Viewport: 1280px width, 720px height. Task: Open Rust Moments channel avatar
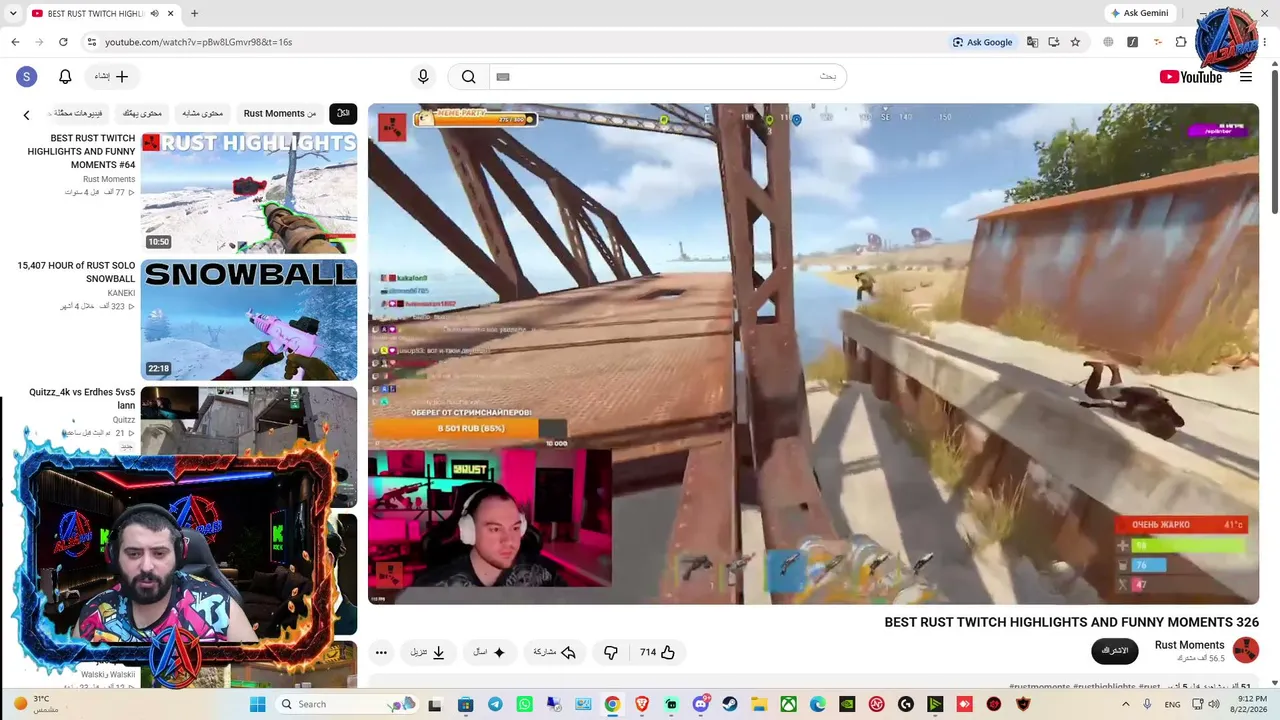pos(1246,651)
